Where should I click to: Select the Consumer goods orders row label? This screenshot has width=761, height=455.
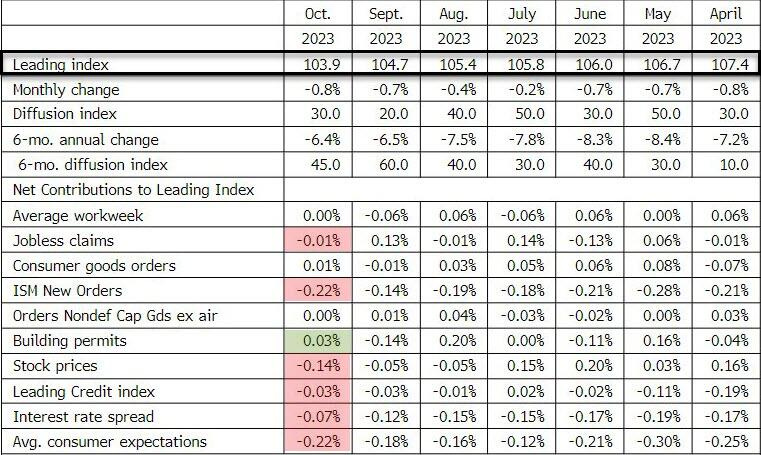[x=94, y=265]
